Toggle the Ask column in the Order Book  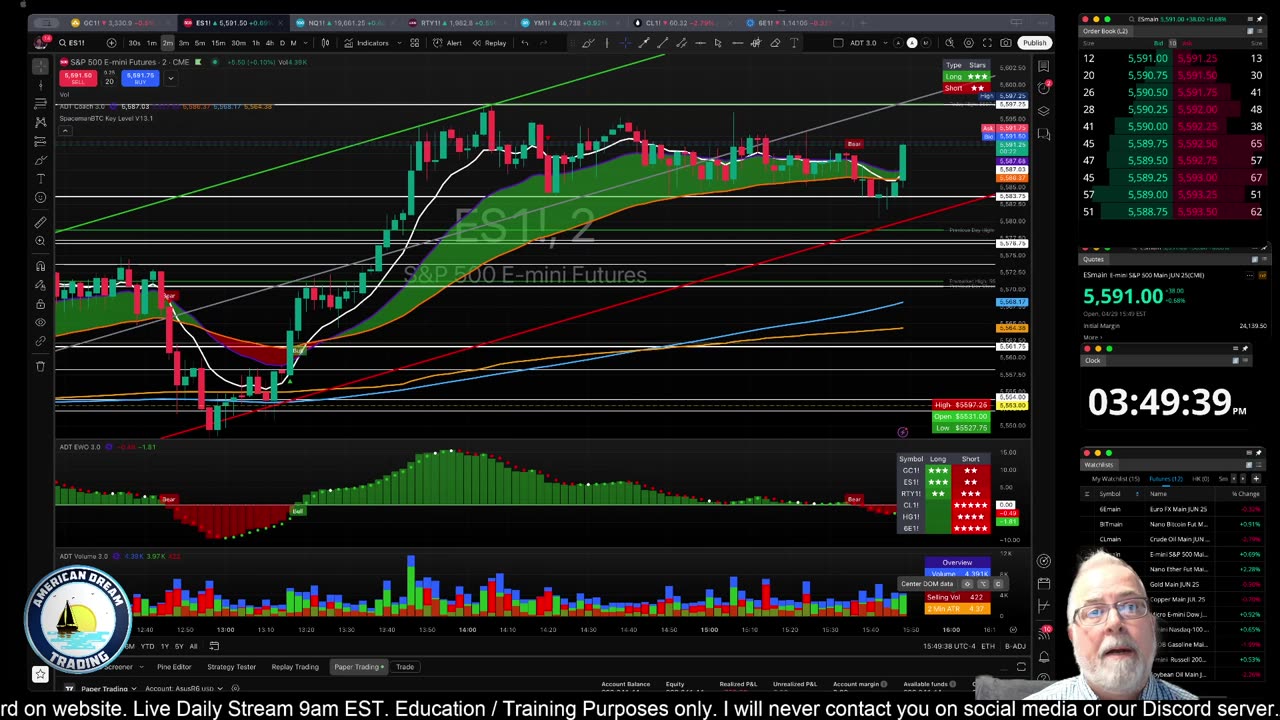1187,43
